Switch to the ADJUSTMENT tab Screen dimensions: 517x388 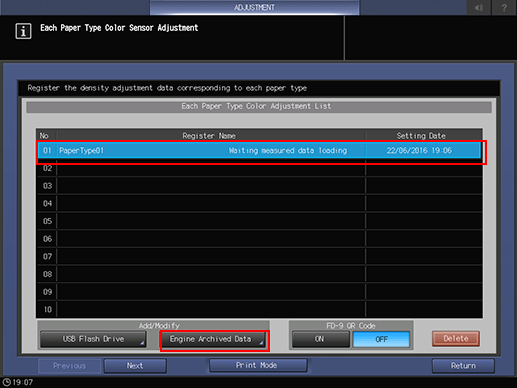(254, 7)
